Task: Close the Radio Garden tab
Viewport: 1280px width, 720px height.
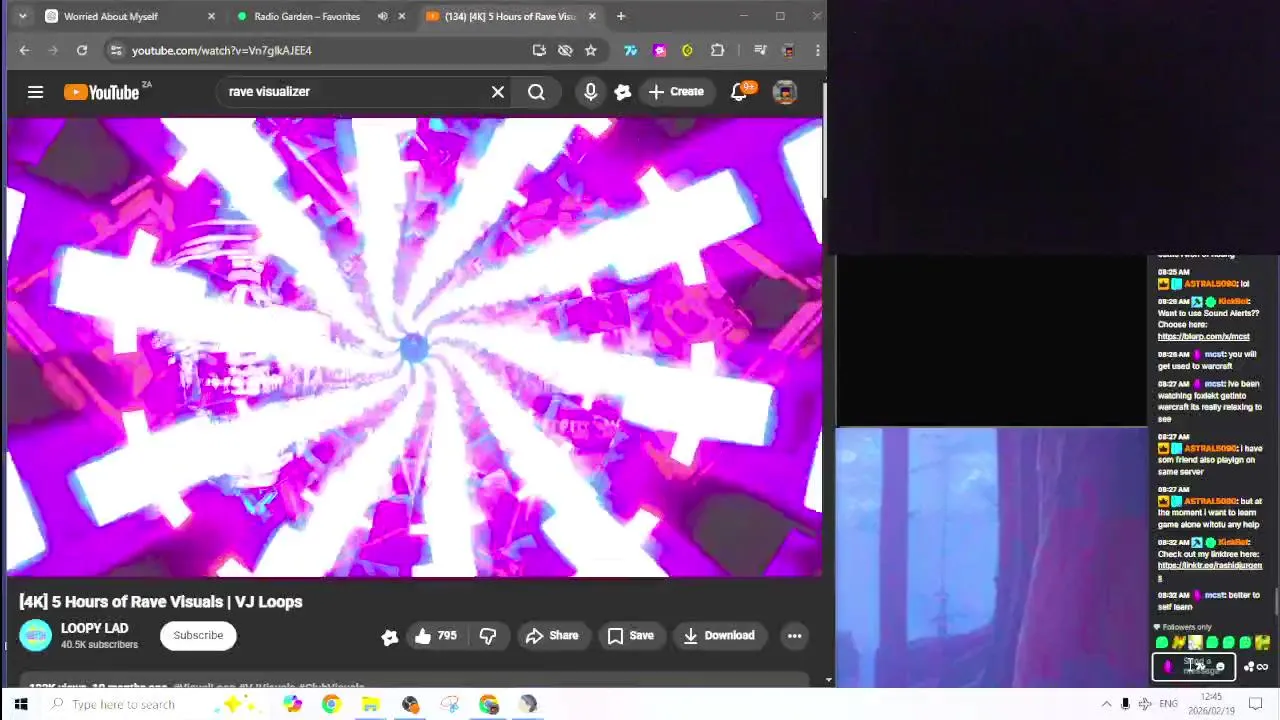Action: pos(402,16)
